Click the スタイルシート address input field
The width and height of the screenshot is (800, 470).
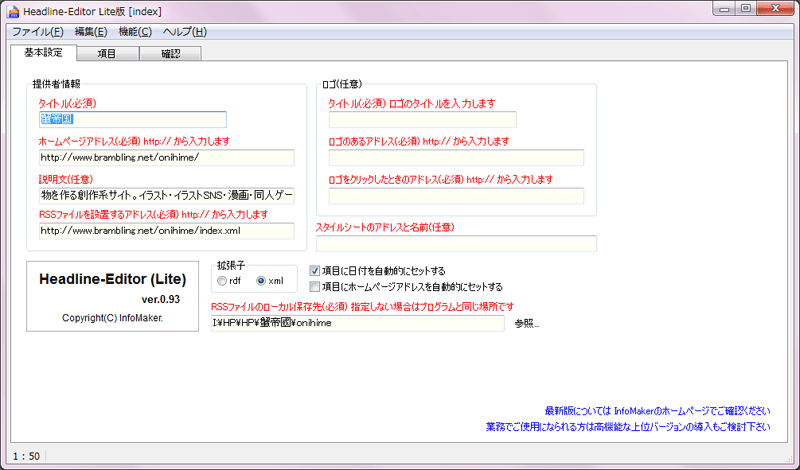(456, 244)
